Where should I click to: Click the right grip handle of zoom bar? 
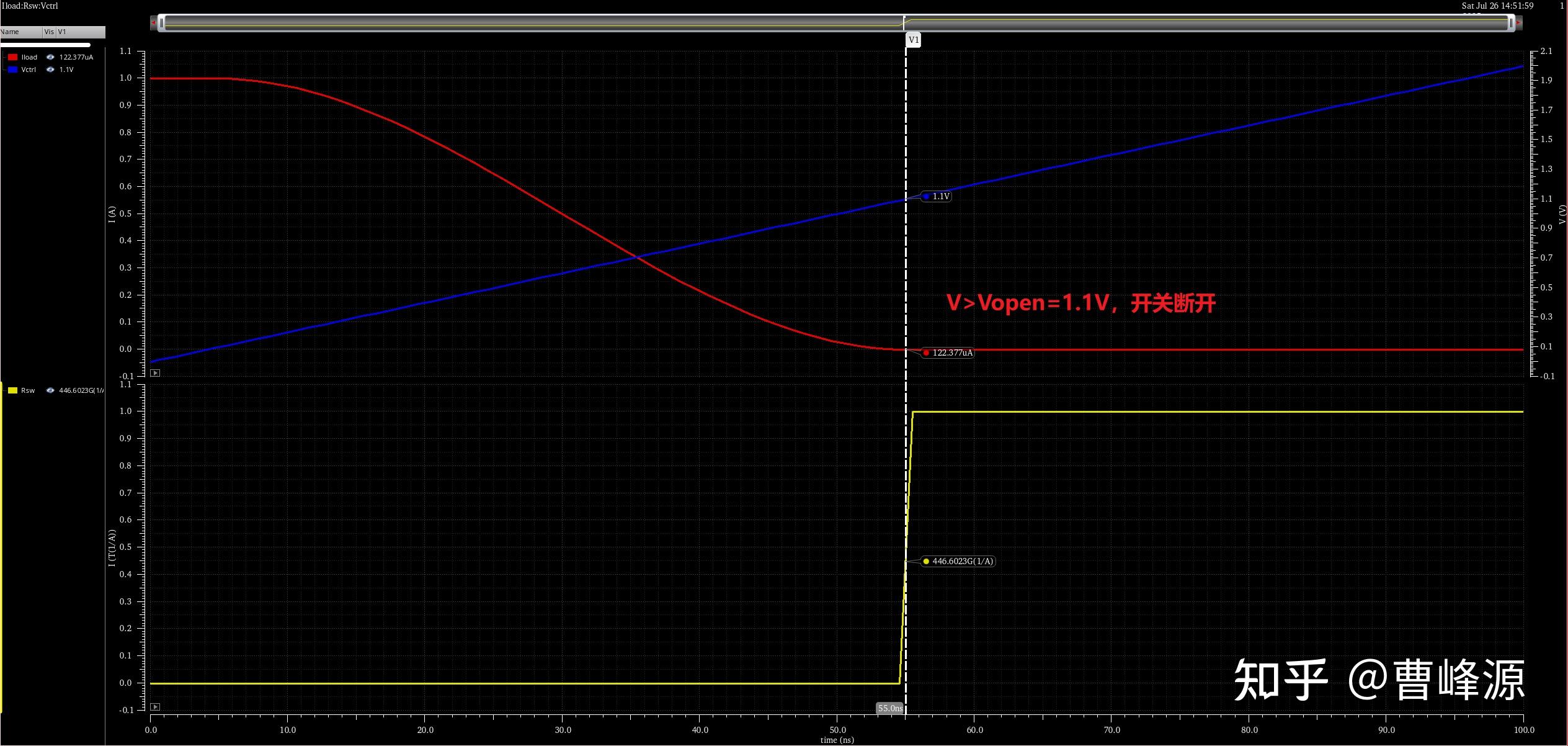[x=1511, y=23]
